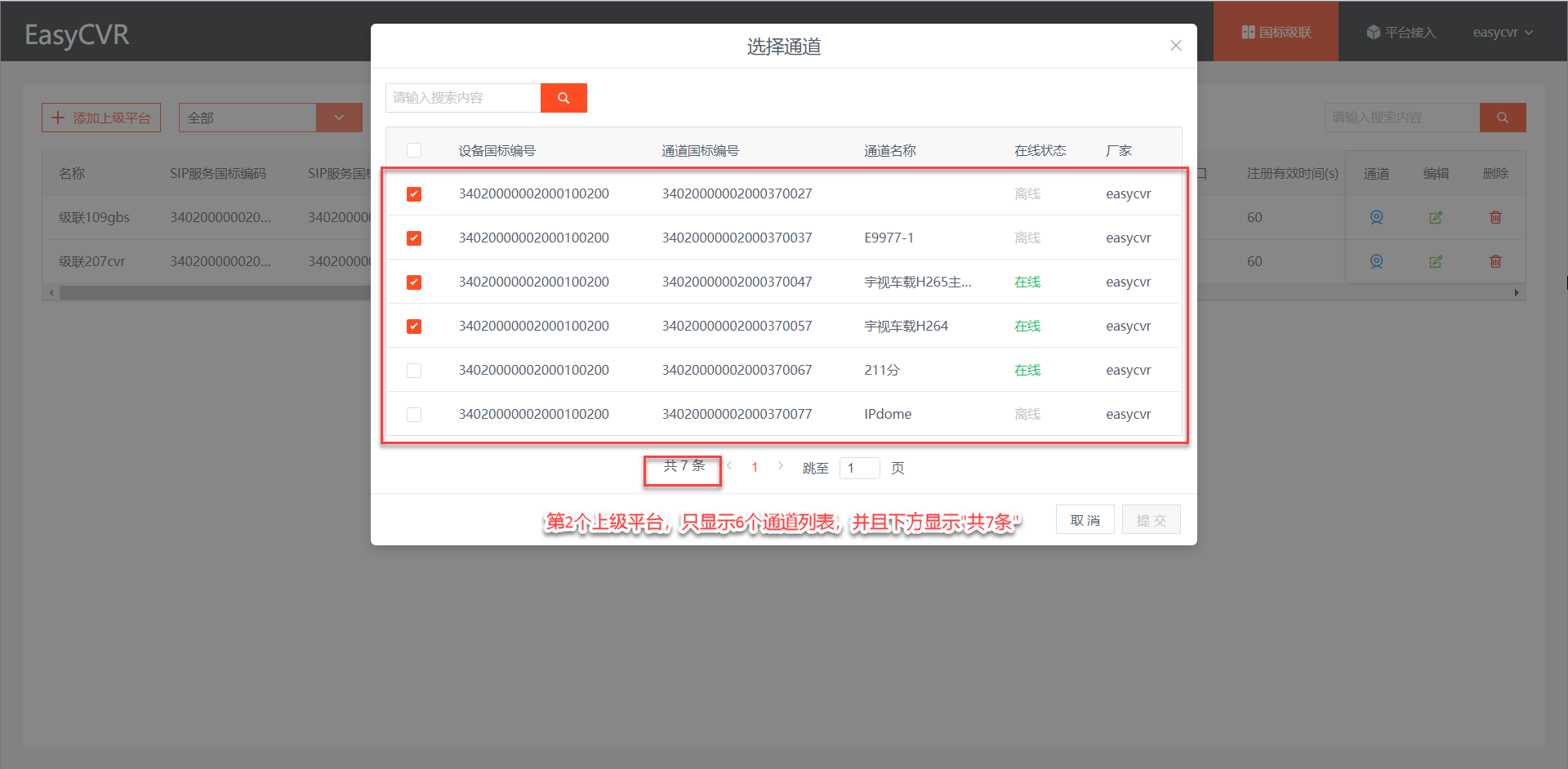Click channel number 34020000002000370067

tap(737, 370)
